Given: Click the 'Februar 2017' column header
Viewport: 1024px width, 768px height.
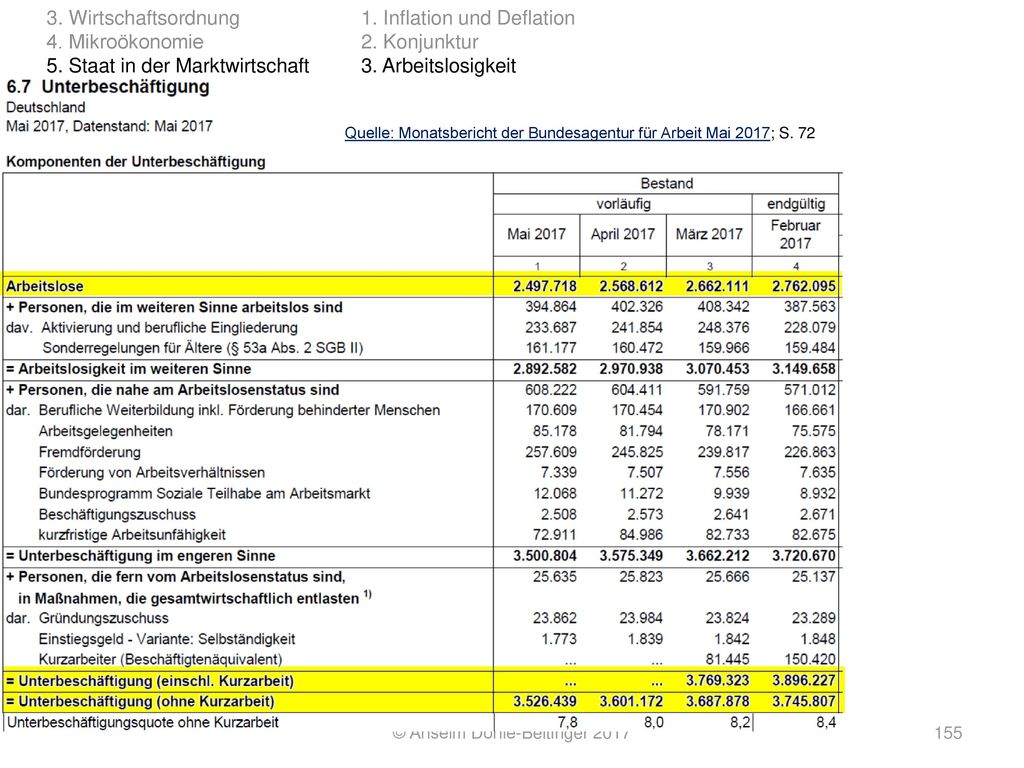Looking at the screenshot, I should [x=795, y=234].
